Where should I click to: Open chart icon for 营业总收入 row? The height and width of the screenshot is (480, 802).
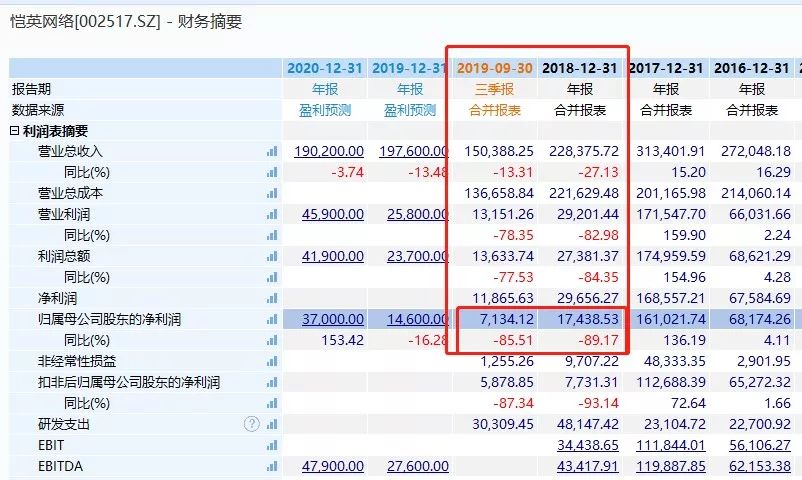click(x=272, y=151)
